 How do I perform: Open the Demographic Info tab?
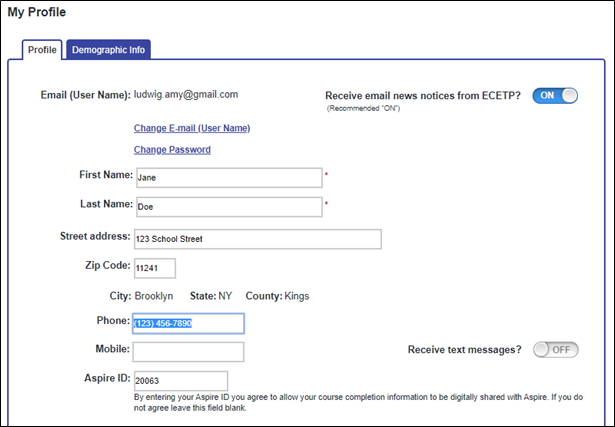click(109, 49)
